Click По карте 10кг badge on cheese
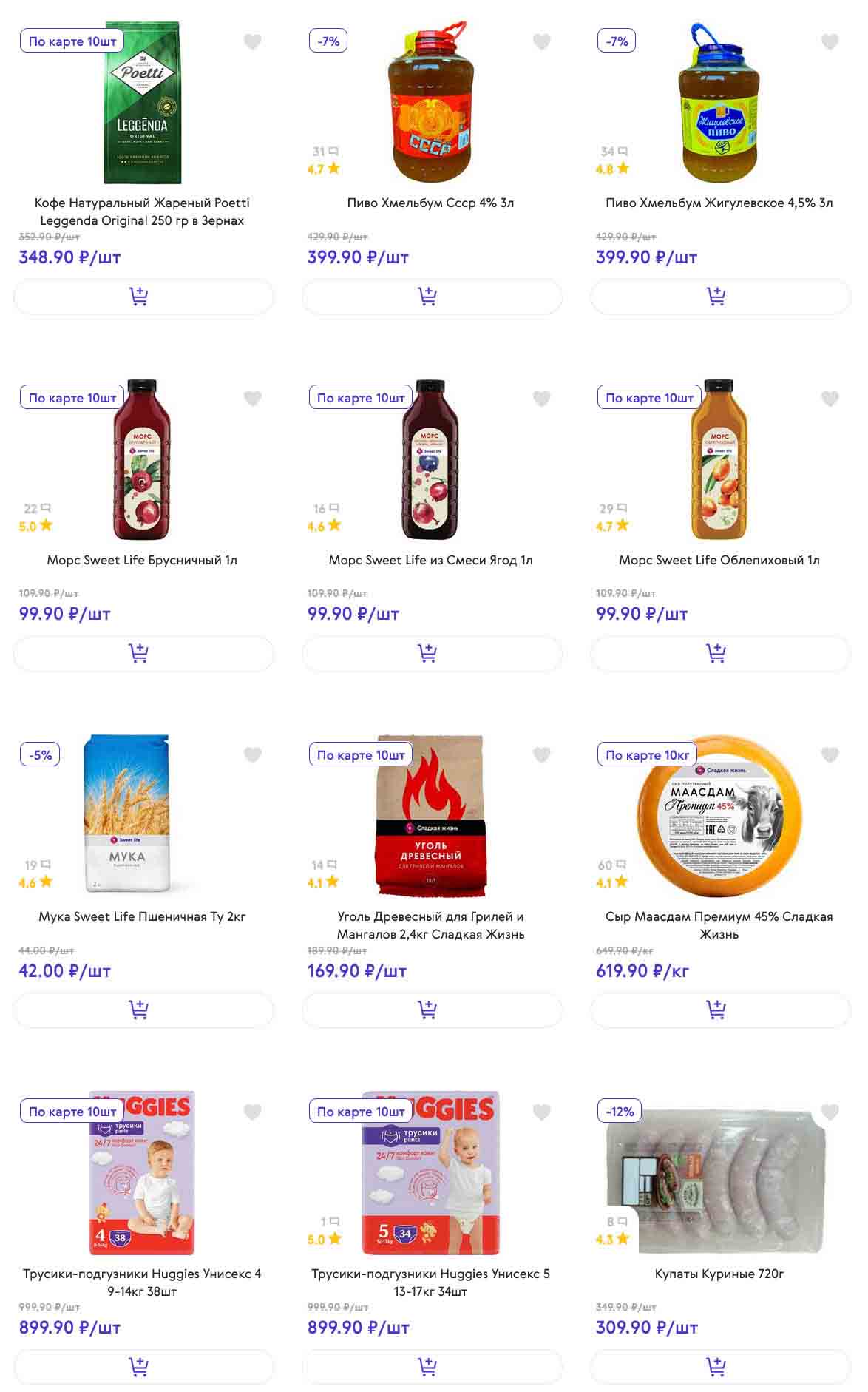868x1392 pixels. tap(647, 755)
